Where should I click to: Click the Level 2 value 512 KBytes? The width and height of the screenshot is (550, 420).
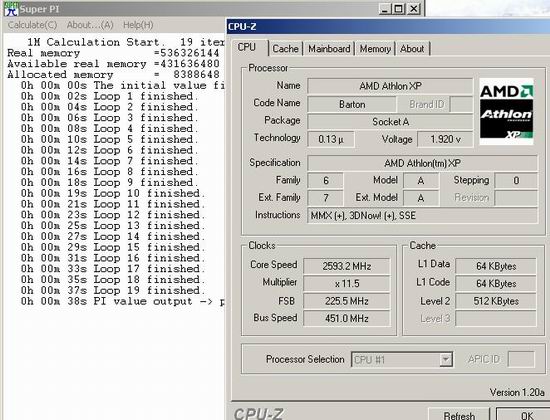(496, 301)
